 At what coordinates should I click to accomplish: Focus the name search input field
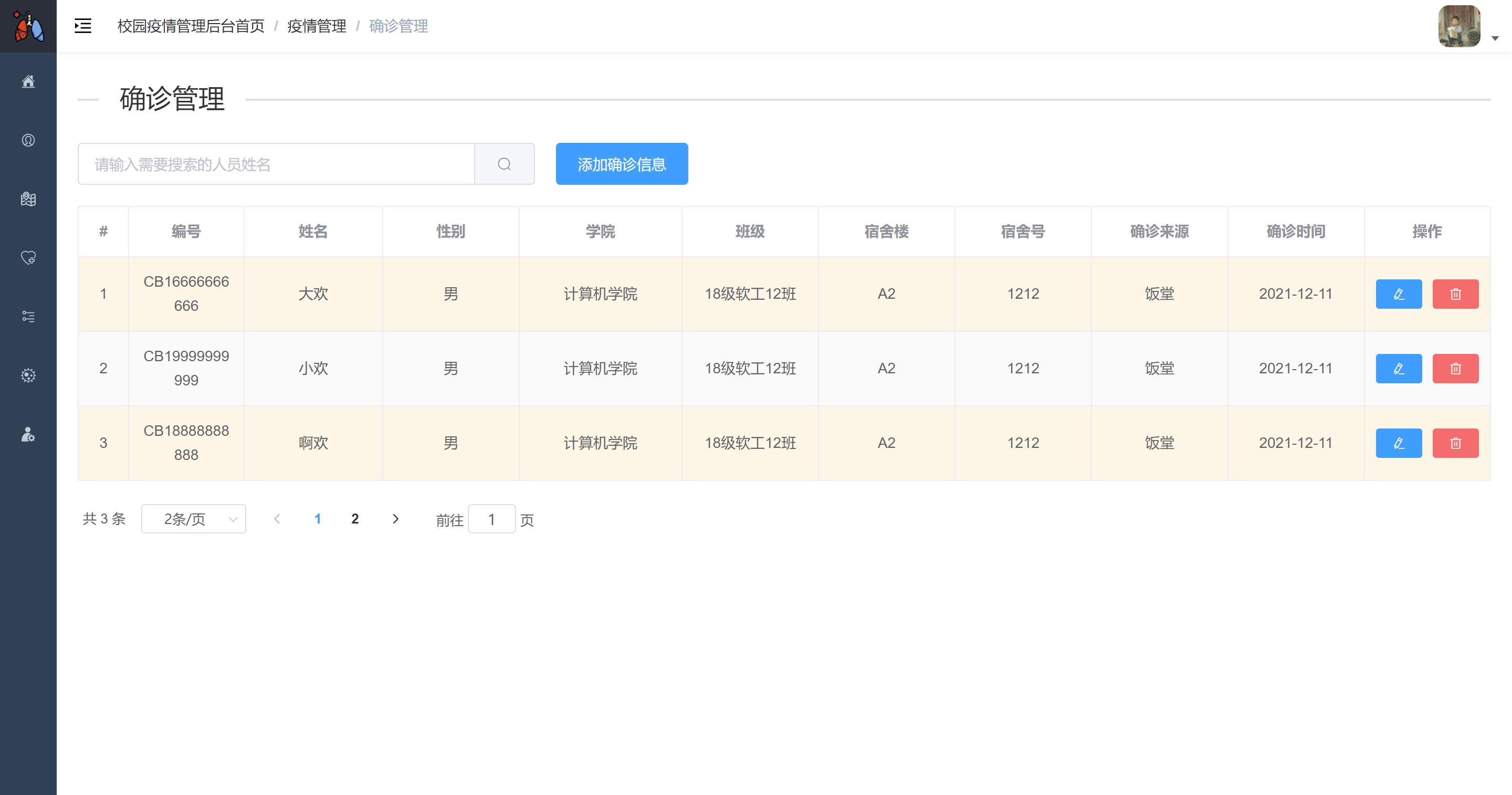click(276, 164)
